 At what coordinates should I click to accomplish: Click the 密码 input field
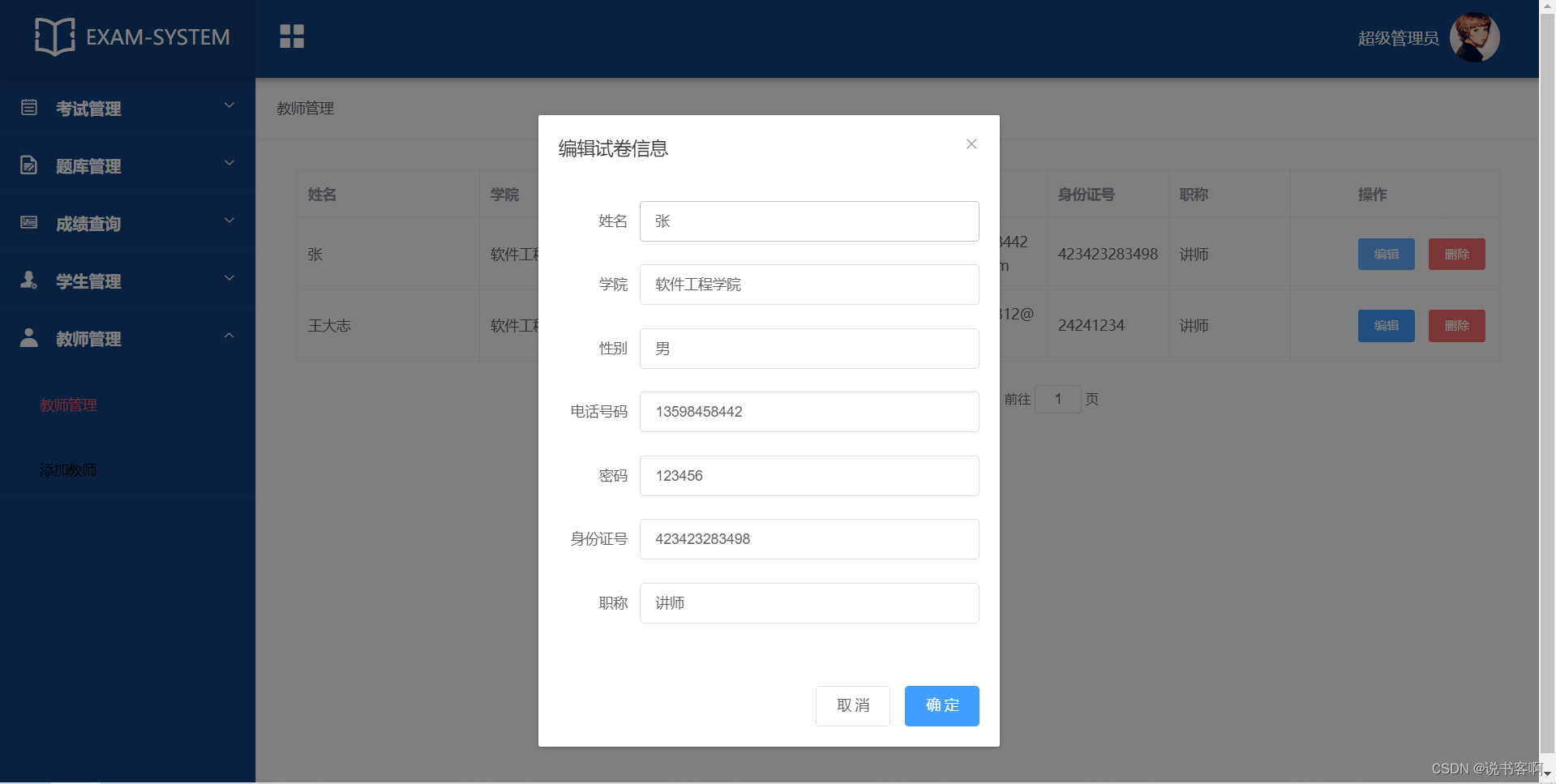click(809, 476)
